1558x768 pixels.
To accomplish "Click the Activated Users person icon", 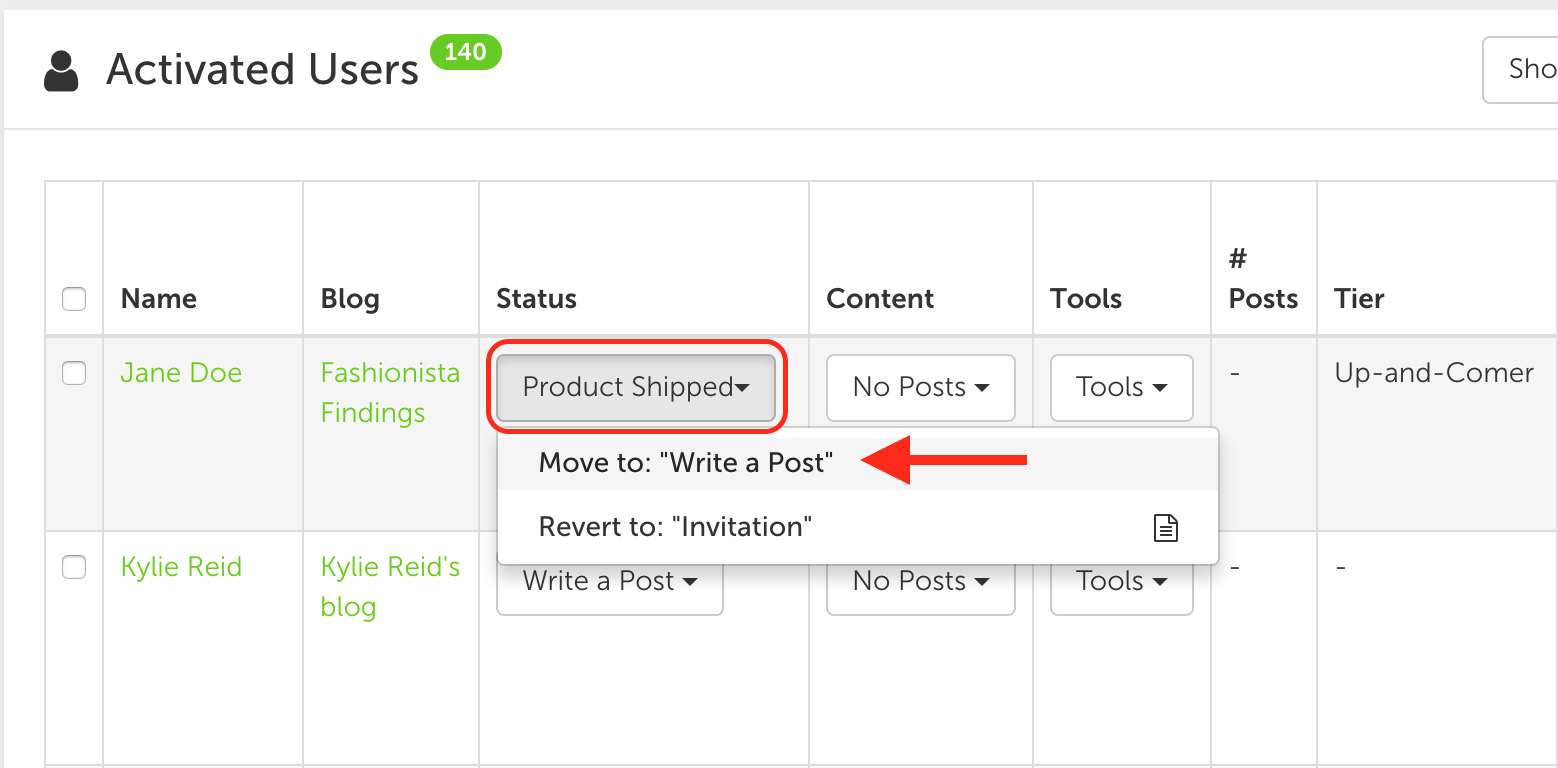I will [x=62, y=71].
